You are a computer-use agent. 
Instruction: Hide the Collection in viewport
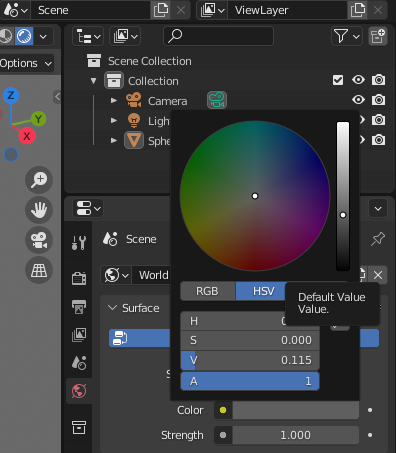[x=358, y=80]
